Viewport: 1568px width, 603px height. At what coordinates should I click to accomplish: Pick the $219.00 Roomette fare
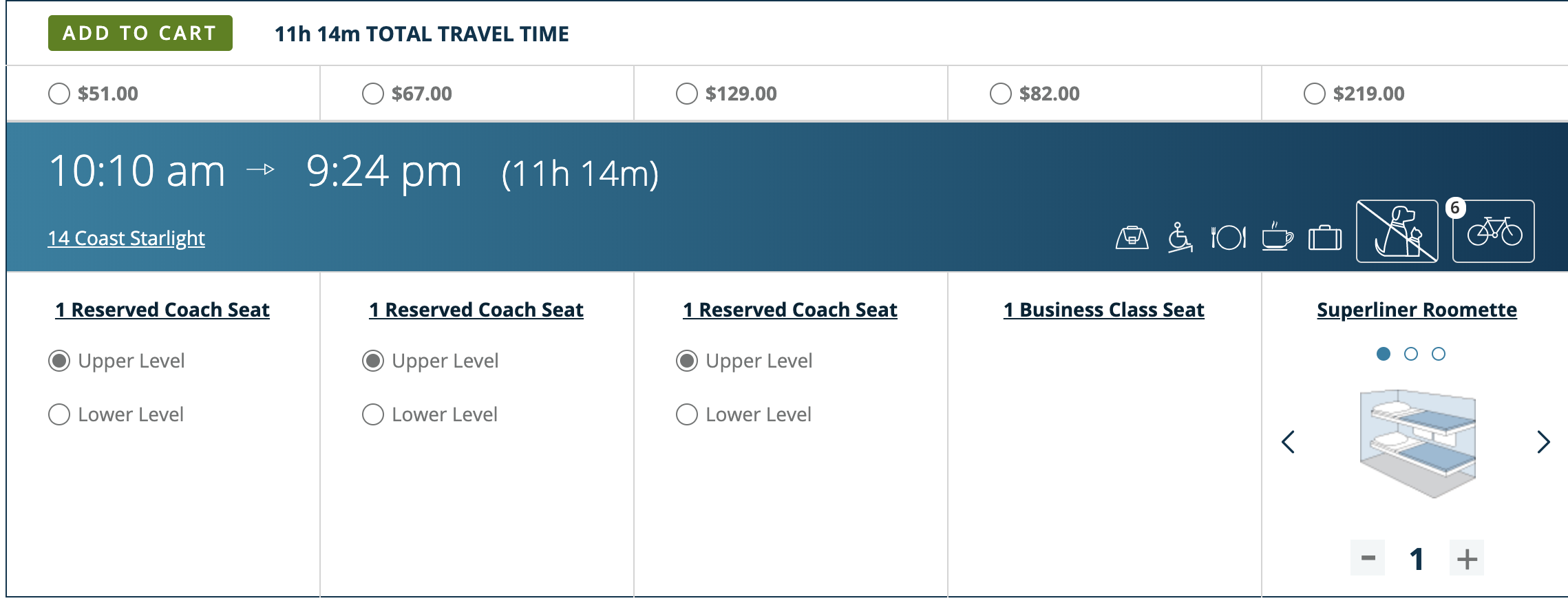[1315, 94]
